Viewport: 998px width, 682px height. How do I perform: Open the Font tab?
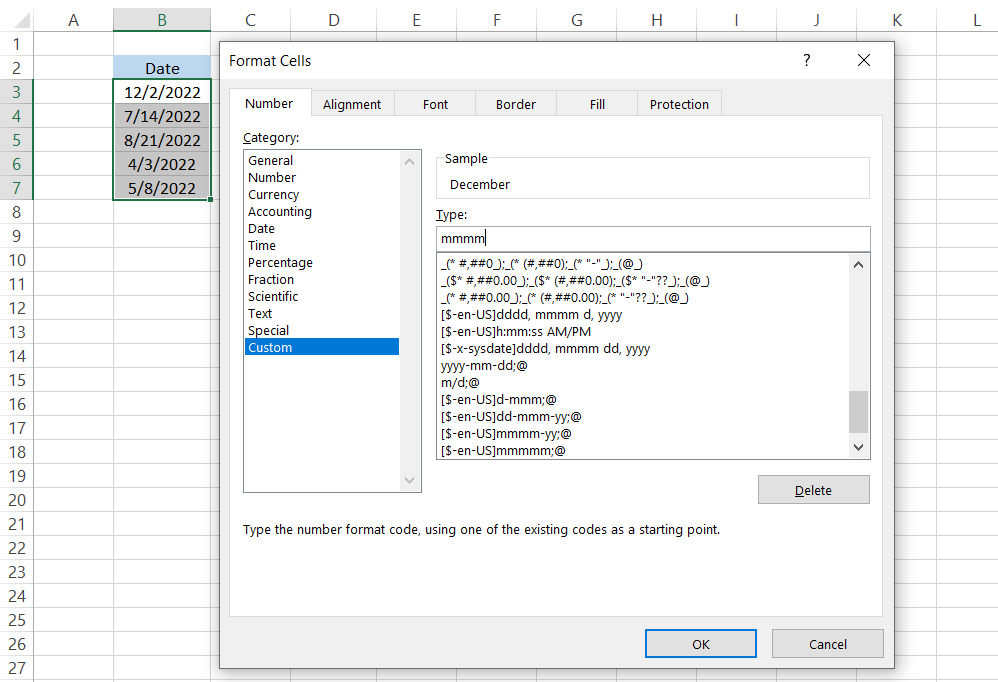[x=435, y=104]
